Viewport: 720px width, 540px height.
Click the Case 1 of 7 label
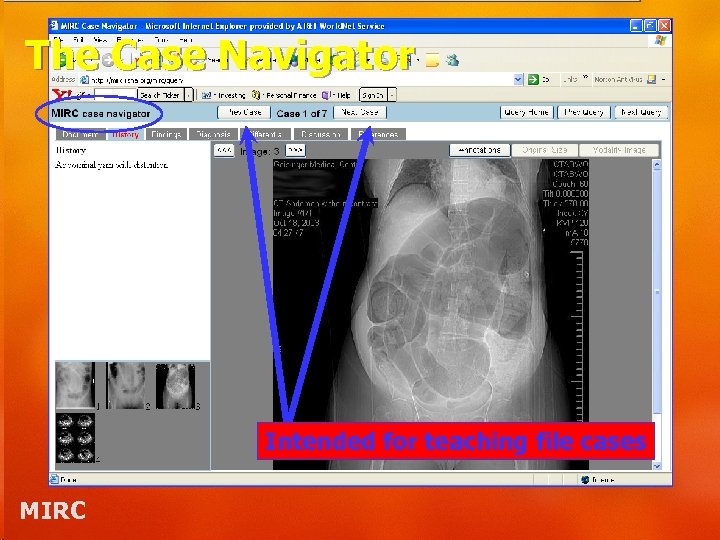[x=302, y=113]
